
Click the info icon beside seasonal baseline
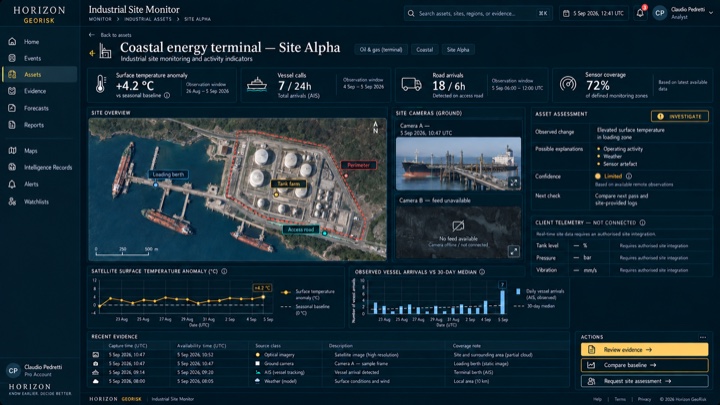(x=167, y=96)
